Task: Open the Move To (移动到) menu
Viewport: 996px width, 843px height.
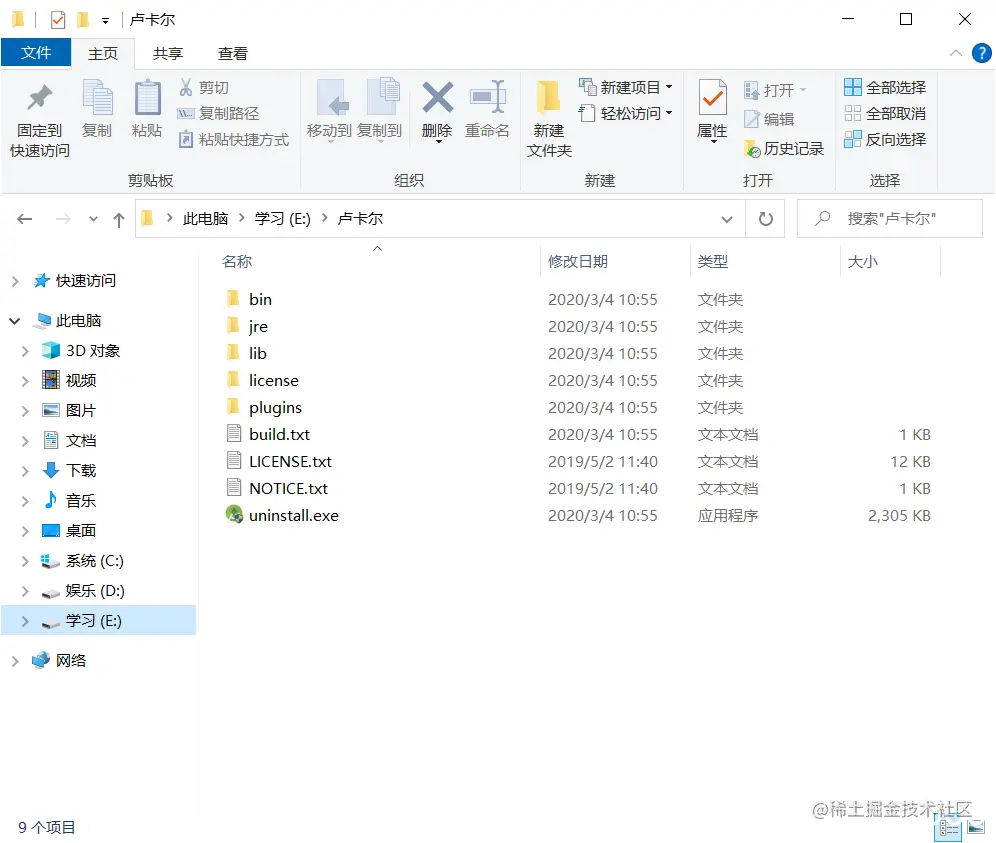Action: coord(329,109)
